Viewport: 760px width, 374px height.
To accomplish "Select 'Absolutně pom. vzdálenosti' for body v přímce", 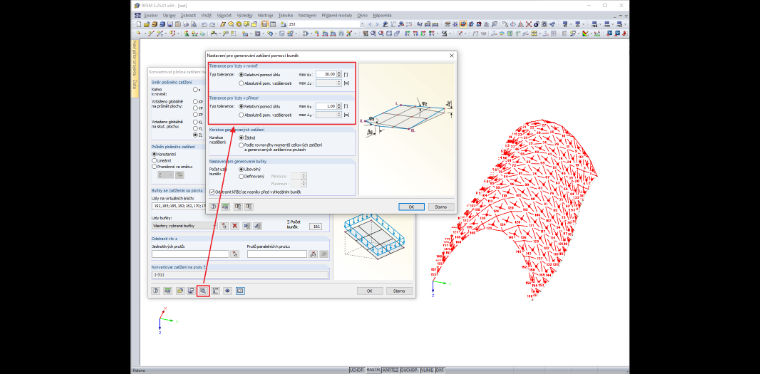I will (242, 115).
